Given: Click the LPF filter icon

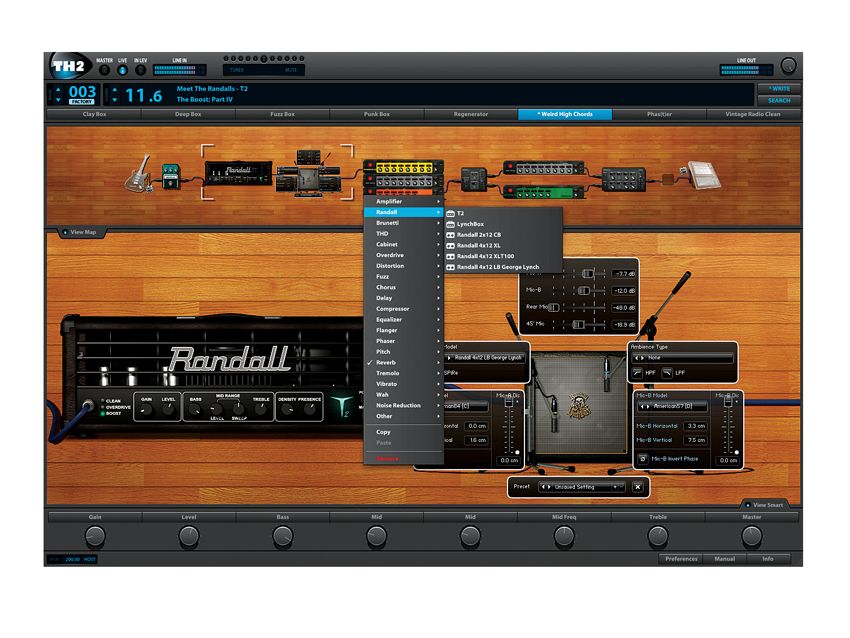Looking at the screenshot, I should pyautogui.click(x=667, y=372).
